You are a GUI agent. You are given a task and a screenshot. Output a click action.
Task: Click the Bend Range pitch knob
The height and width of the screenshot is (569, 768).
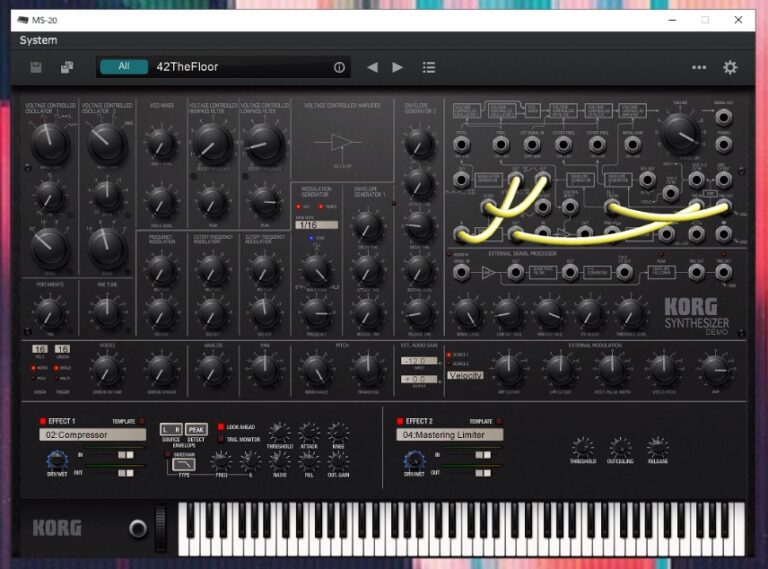point(316,369)
